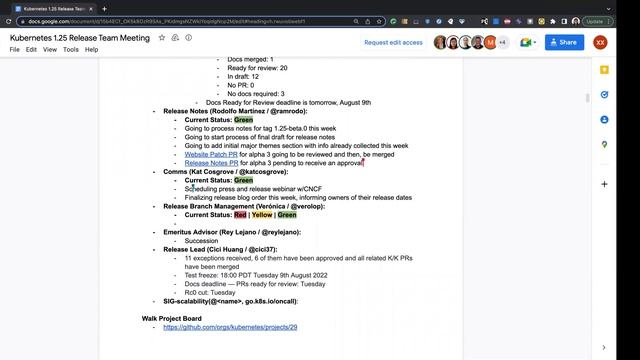This screenshot has width=640, height=360.
Task: Open the Google Tasks sidebar icon
Action: 604,95
